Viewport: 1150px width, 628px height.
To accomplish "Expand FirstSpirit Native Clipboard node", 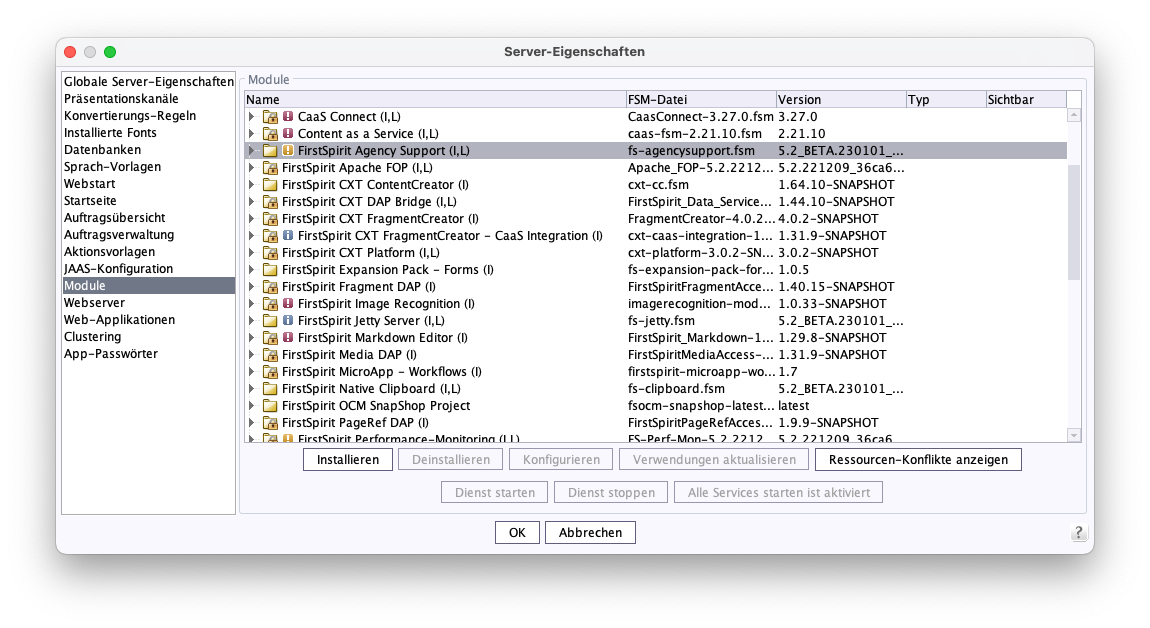I will [252, 388].
